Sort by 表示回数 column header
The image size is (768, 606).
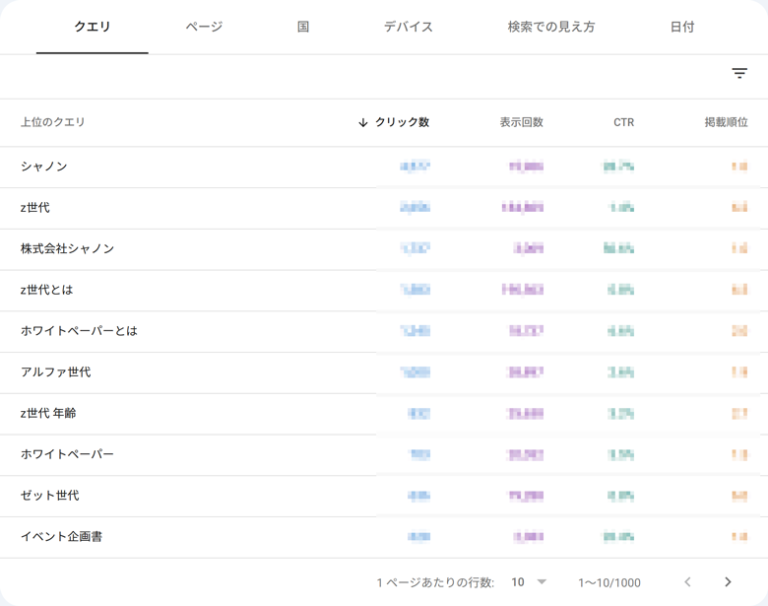[x=521, y=123]
